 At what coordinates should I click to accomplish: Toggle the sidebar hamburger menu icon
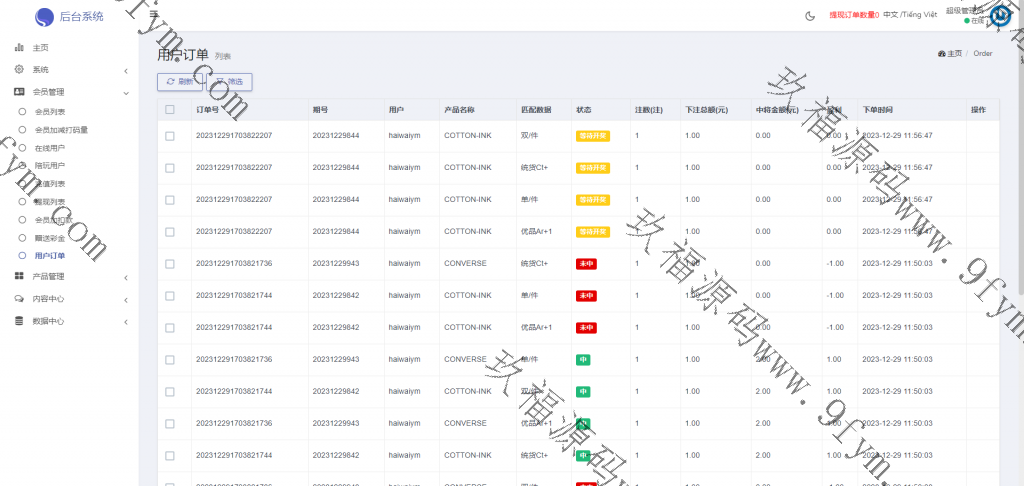pos(152,15)
